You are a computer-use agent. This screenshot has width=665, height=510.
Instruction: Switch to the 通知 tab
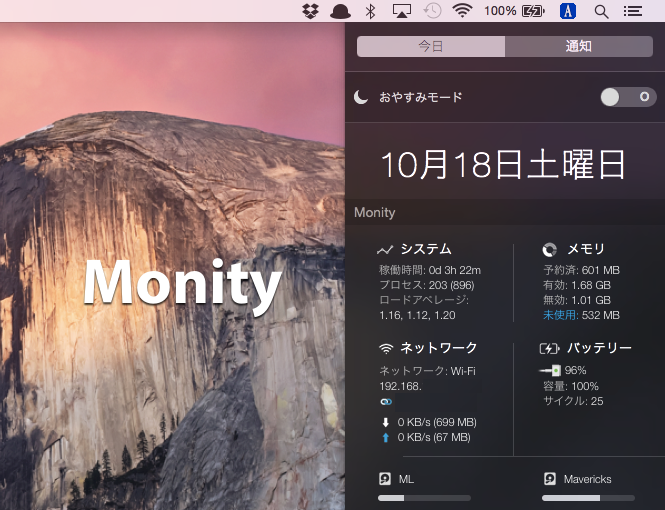tap(578, 46)
